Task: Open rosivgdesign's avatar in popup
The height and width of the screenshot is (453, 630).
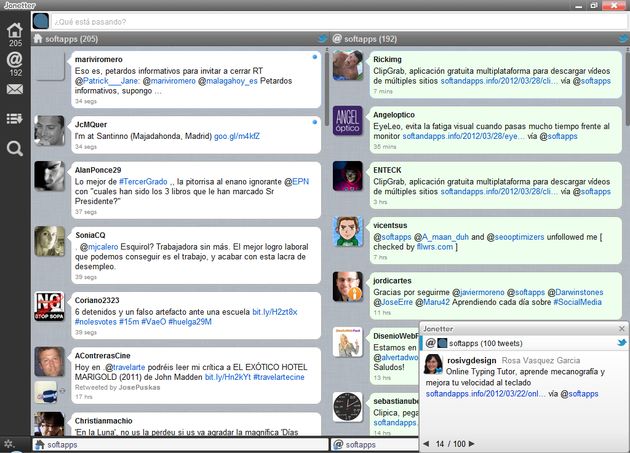Action: [434, 365]
